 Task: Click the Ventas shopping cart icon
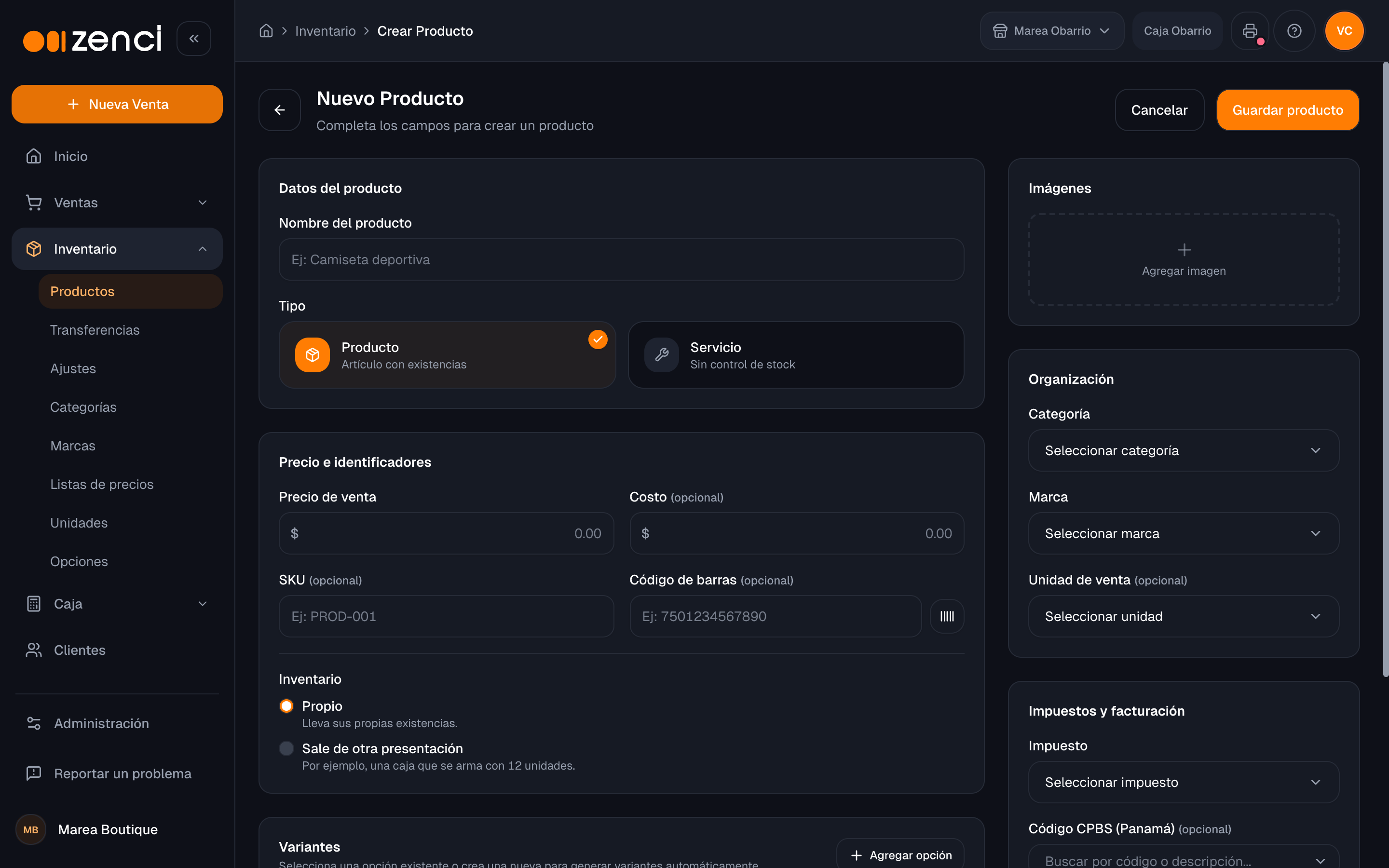tap(34, 203)
